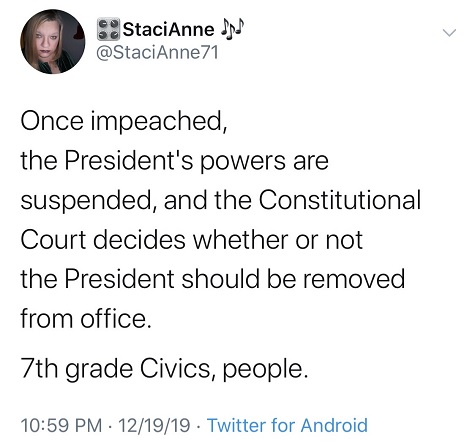Viewport: 475px width, 444px height.
Task: Click the 12/19/19 date
Action: (x=154, y=425)
